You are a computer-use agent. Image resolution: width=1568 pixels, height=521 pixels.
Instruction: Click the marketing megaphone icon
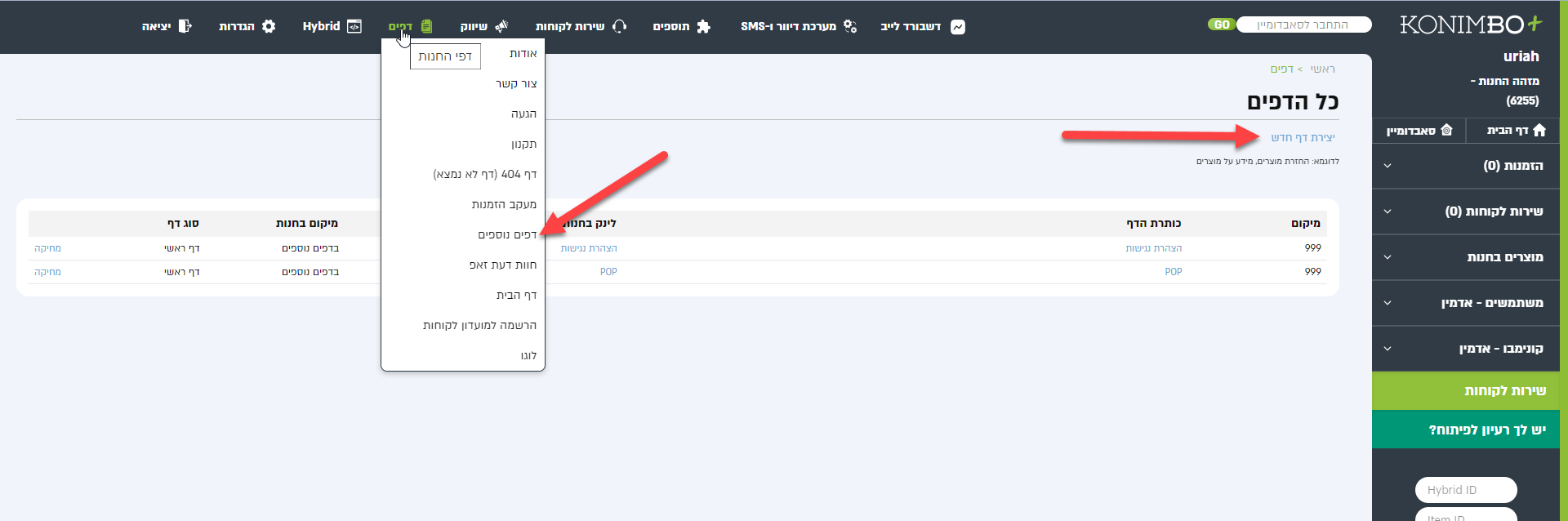[x=501, y=26]
